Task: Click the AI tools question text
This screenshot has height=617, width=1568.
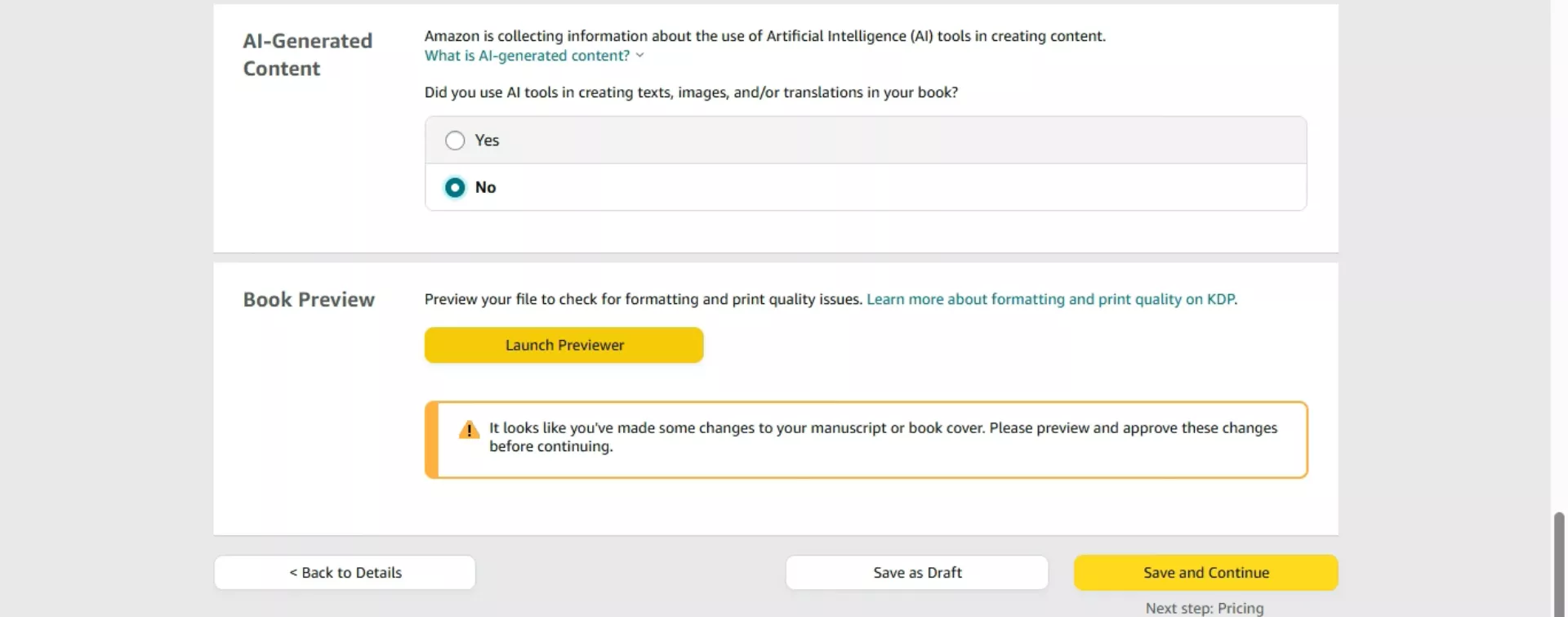Action: [691, 92]
